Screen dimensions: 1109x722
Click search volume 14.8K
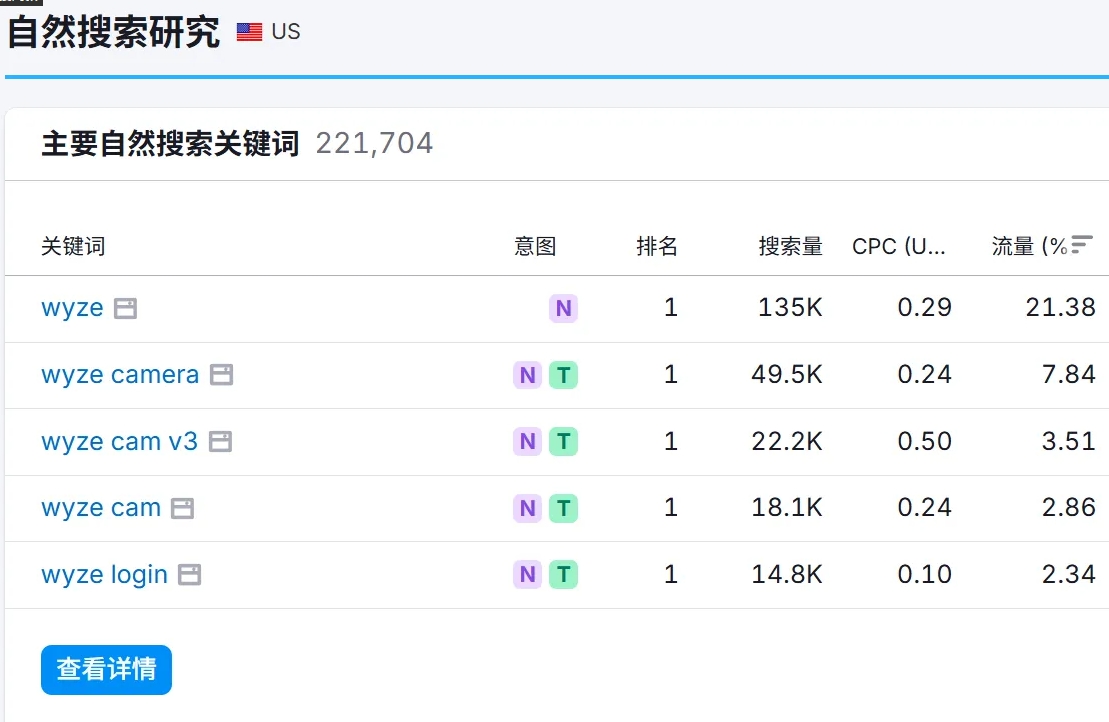(786, 574)
